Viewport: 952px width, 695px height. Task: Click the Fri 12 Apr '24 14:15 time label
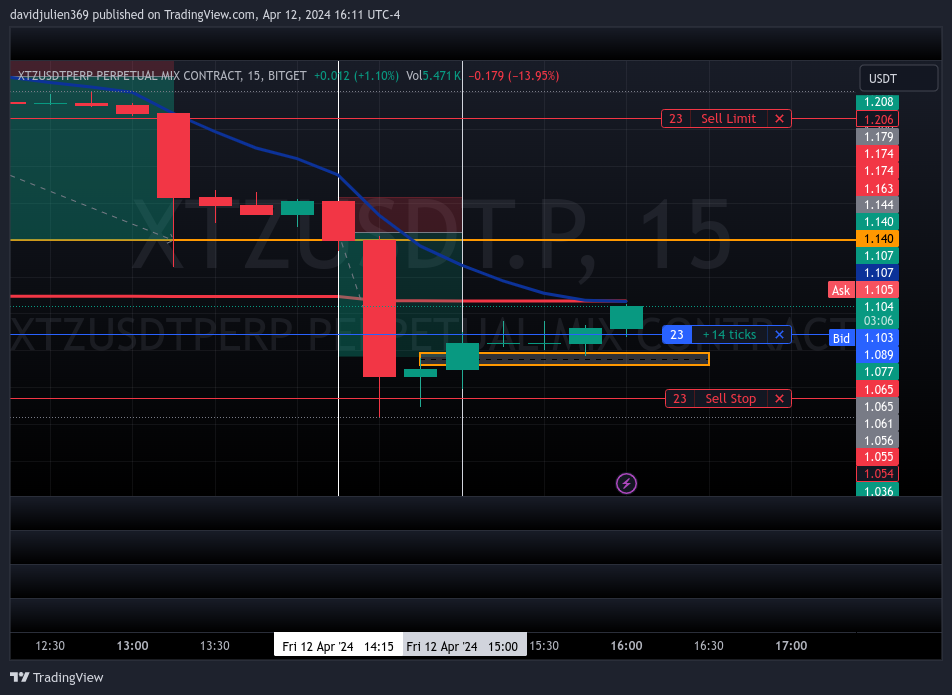[x=338, y=646]
